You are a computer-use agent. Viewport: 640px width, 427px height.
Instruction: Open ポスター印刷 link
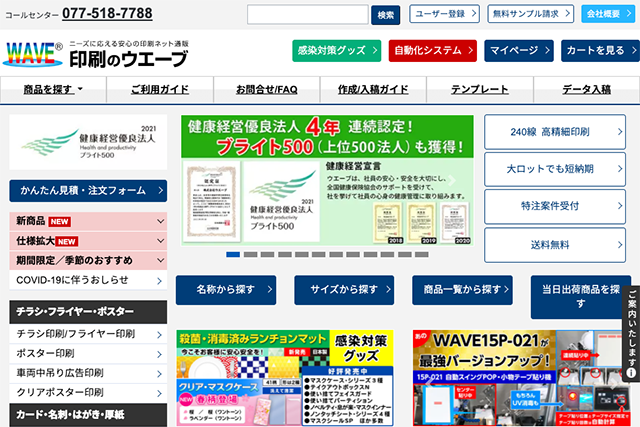pyautogui.click(x=88, y=354)
